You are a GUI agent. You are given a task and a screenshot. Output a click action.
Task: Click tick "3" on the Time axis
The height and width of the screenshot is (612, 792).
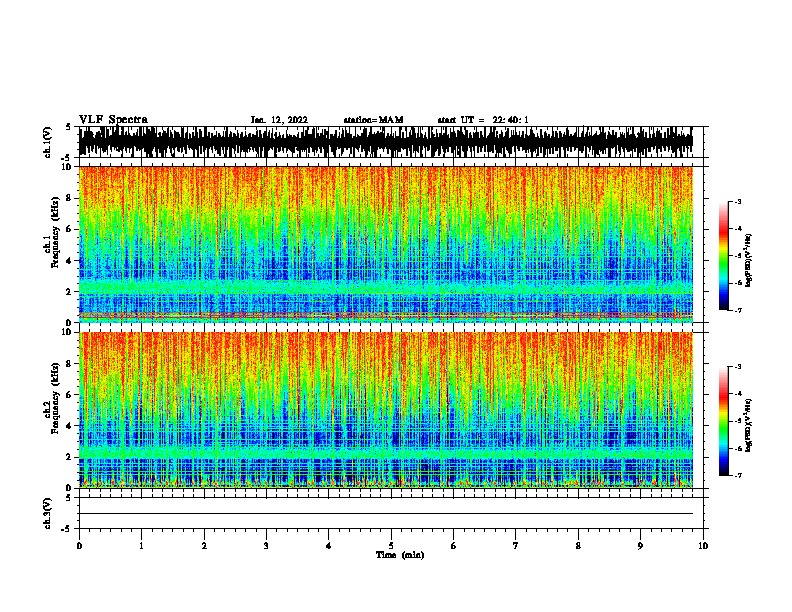pos(266,546)
